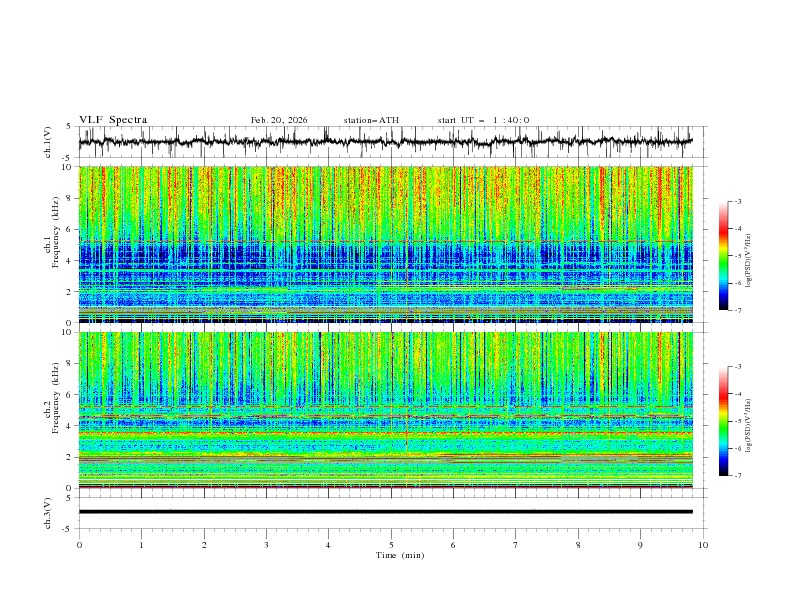This screenshot has height=612, width=792.
Task: Click the ch.1 spectrogram color scale bar
Action: [723, 256]
